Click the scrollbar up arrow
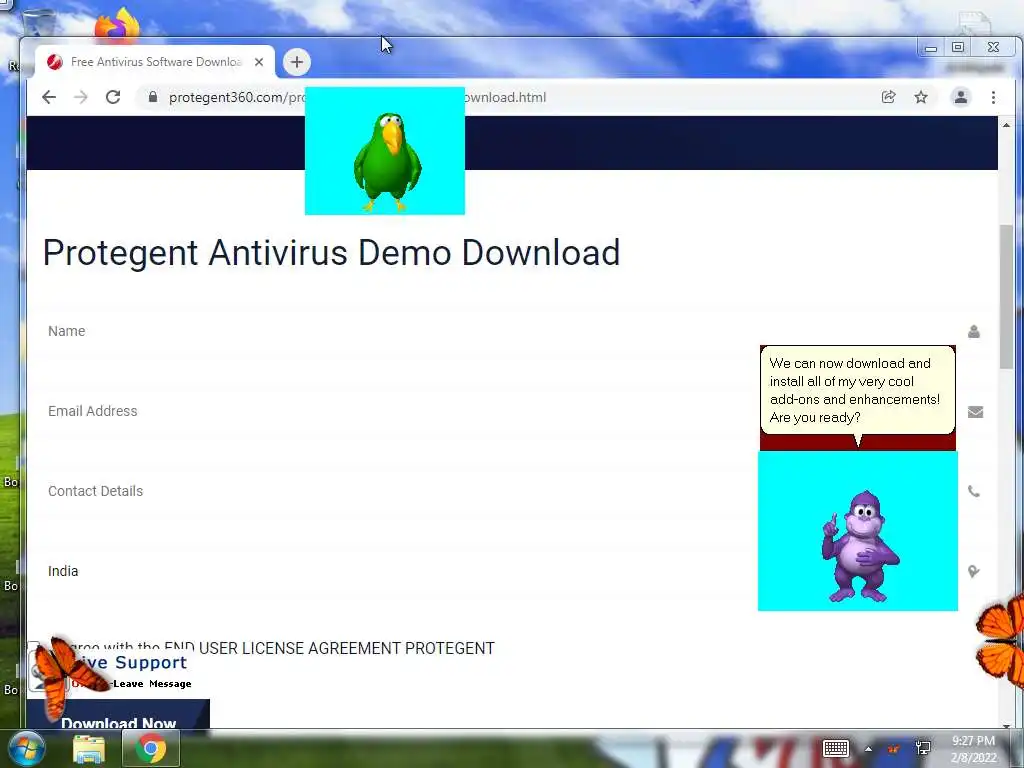Screen dimensions: 1024x768 coord(1006,125)
